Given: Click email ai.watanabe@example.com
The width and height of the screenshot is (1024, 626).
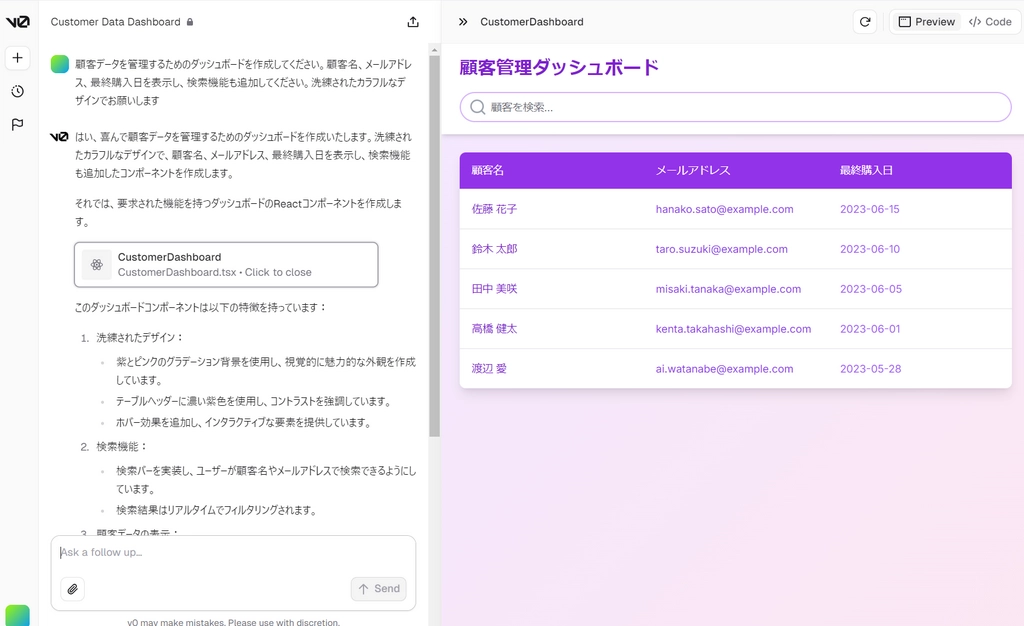Looking at the screenshot, I should coord(724,368).
